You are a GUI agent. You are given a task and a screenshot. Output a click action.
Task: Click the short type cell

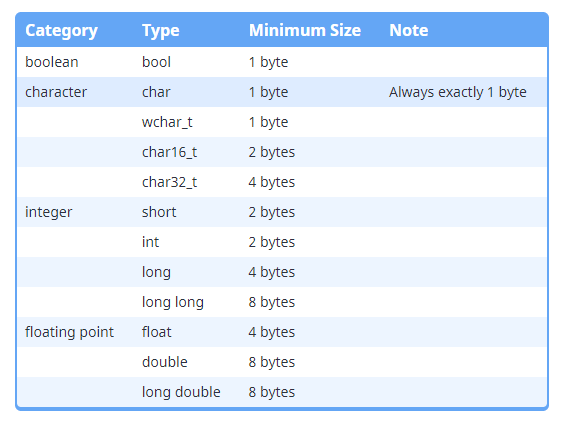(x=159, y=212)
